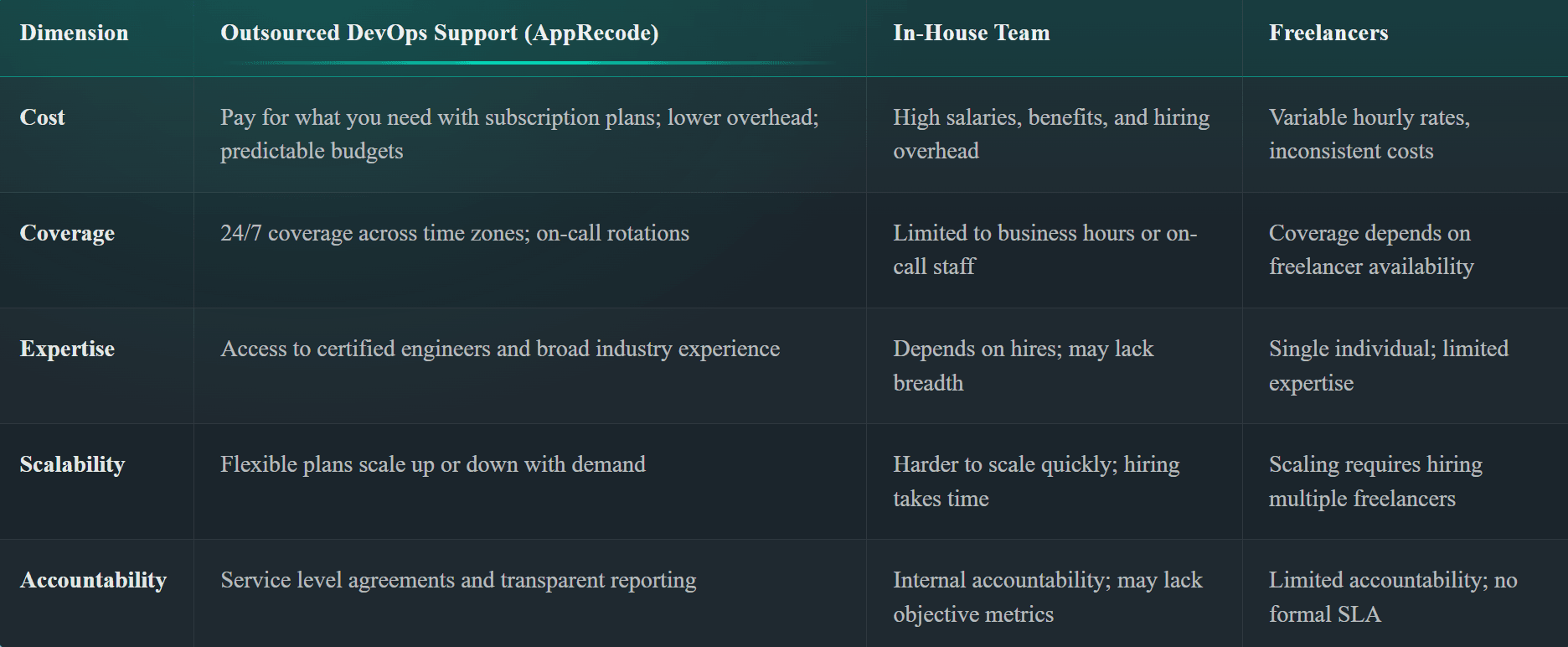Image resolution: width=1568 pixels, height=647 pixels.
Task: Select the Scalability row label
Action: 72,464
